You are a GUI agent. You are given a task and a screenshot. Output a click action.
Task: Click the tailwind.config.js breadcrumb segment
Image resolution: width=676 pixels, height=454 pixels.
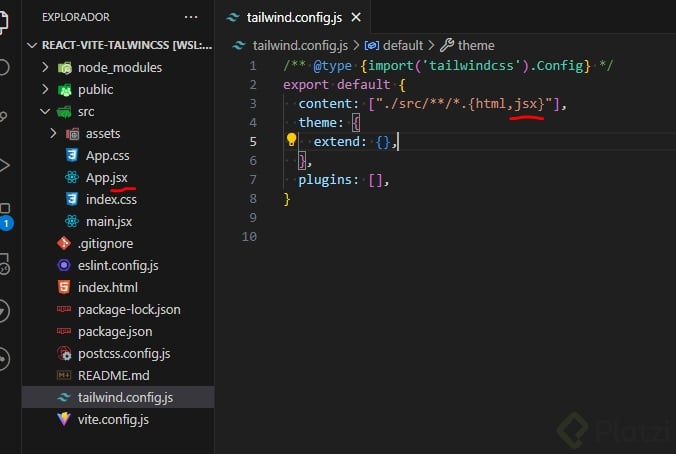pyautogui.click(x=300, y=45)
